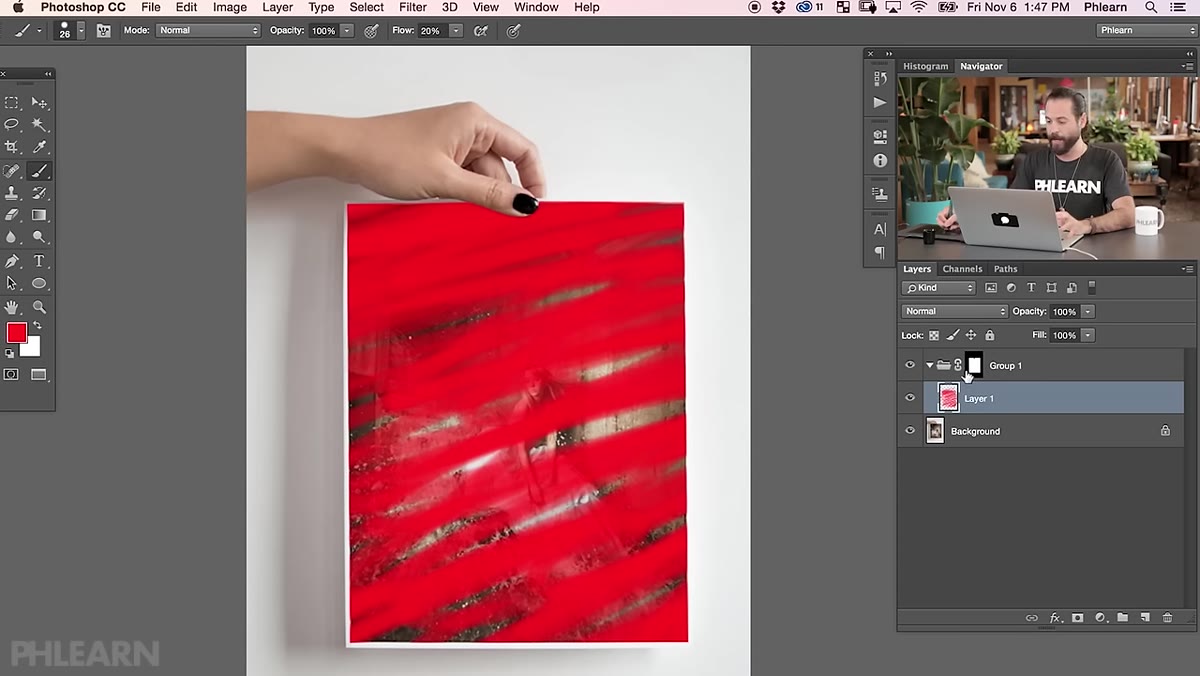Open the brush Opacity slider dropdown
Image resolution: width=1200 pixels, height=676 pixels.
[x=347, y=31]
